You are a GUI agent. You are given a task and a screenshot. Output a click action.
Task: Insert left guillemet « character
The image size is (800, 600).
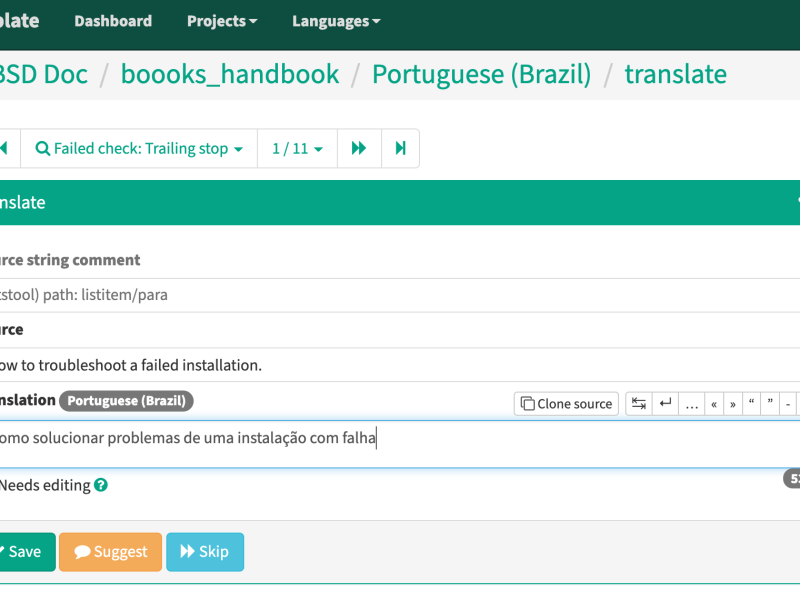point(714,404)
